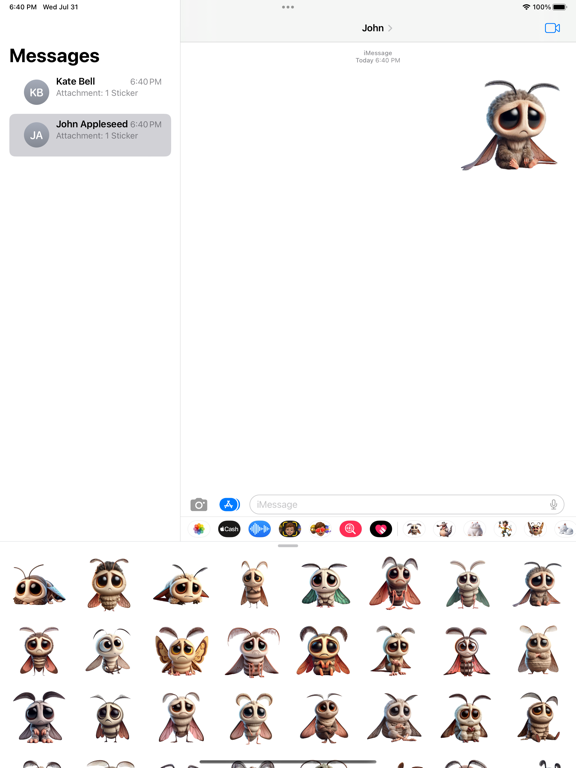The height and width of the screenshot is (768, 576).
Task: Open the red #images search app
Action: [x=351, y=529]
